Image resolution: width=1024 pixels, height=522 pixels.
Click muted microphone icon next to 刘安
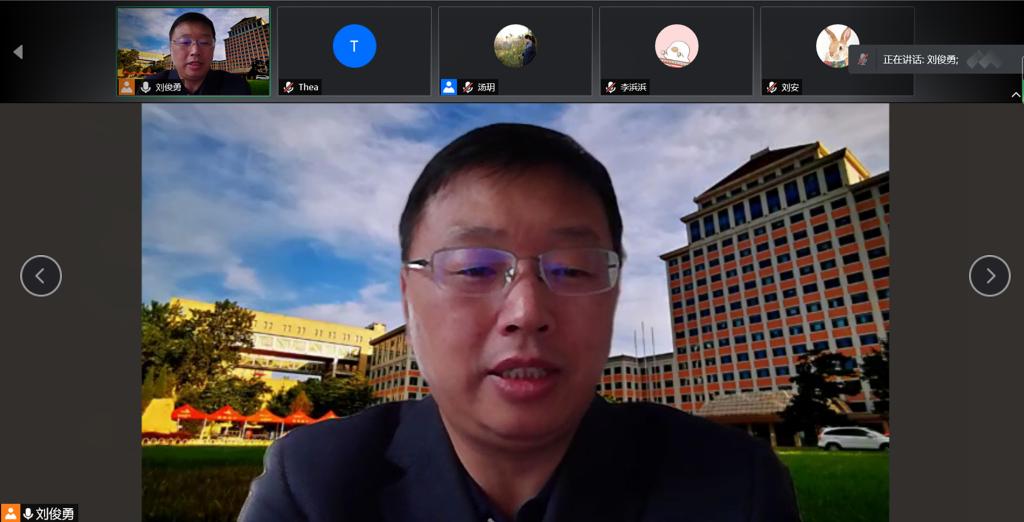771,87
